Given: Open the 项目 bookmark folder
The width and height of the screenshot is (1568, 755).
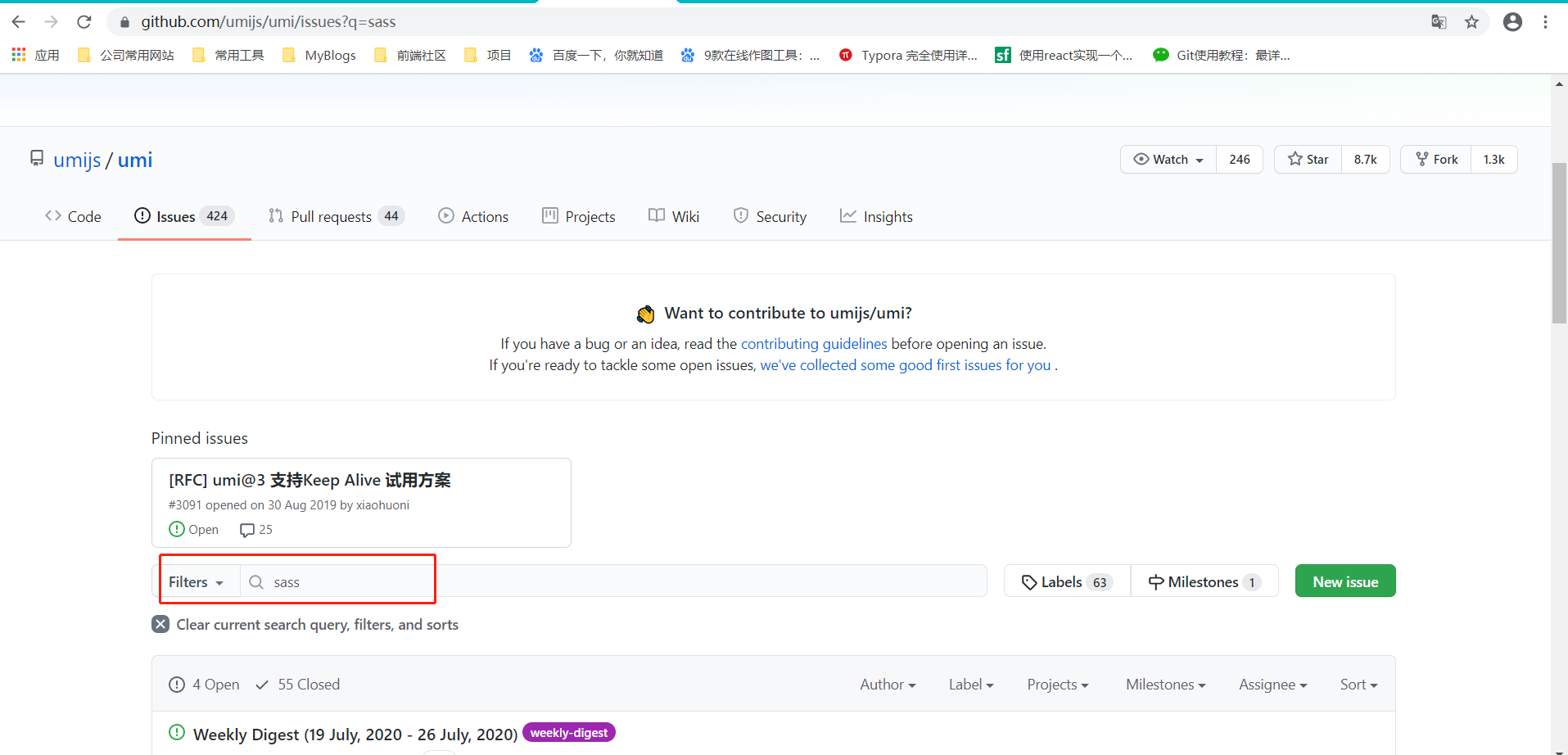Looking at the screenshot, I should [487, 55].
